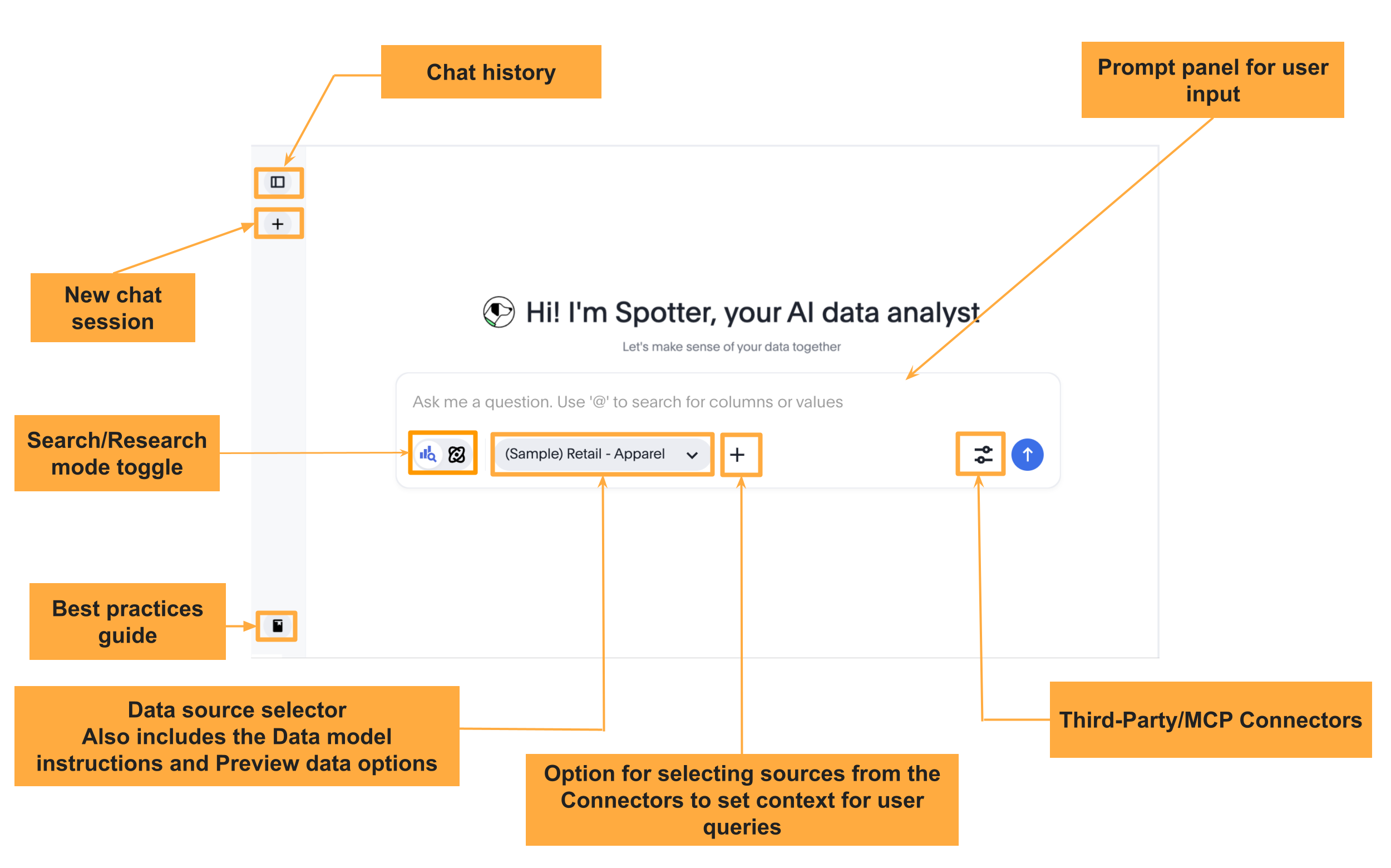Click the 'Hi! I'm Spotter' heading
Image resolution: width=1391 pixels, height=868 pixels.
pos(752,313)
